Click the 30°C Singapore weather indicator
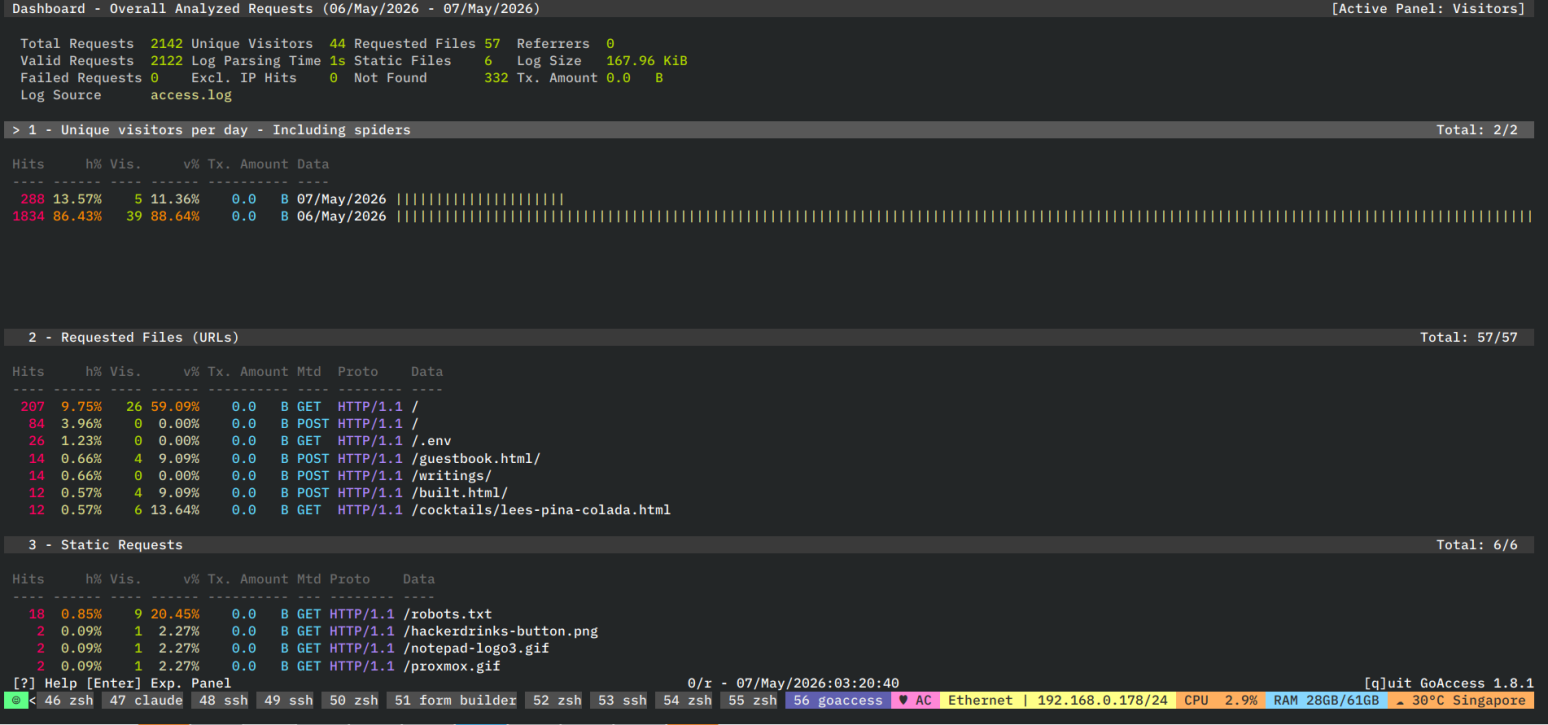This screenshot has width=1548, height=725. (1461, 701)
